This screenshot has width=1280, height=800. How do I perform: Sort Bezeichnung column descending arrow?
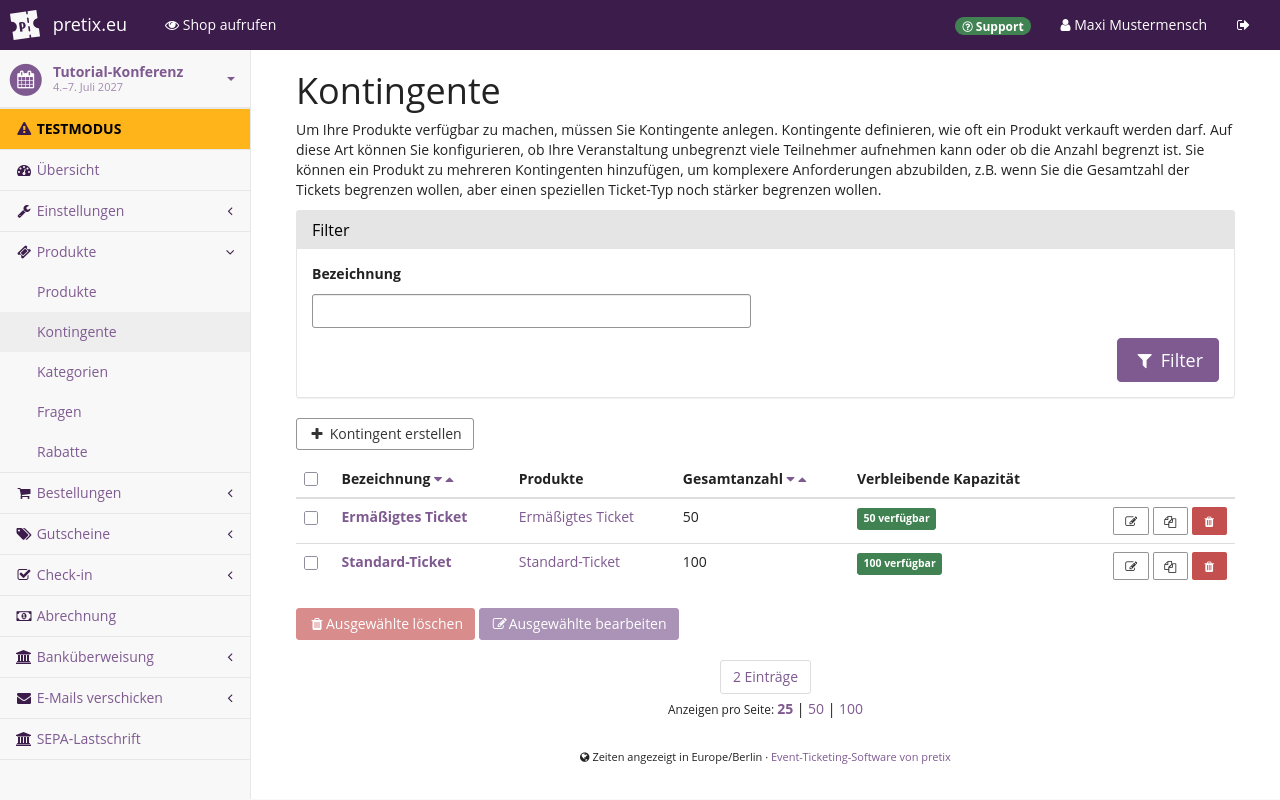438,480
